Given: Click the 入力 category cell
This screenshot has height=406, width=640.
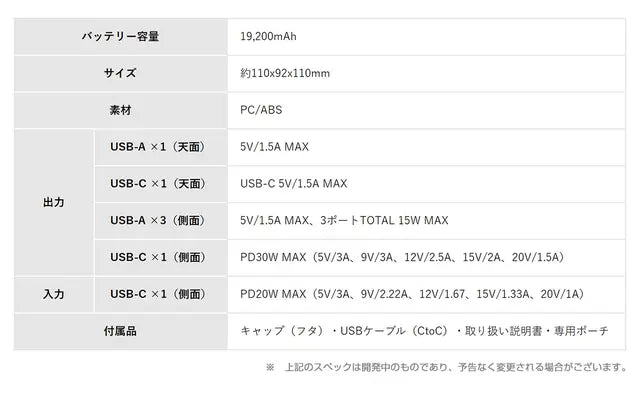Looking at the screenshot, I should click(x=53, y=294).
